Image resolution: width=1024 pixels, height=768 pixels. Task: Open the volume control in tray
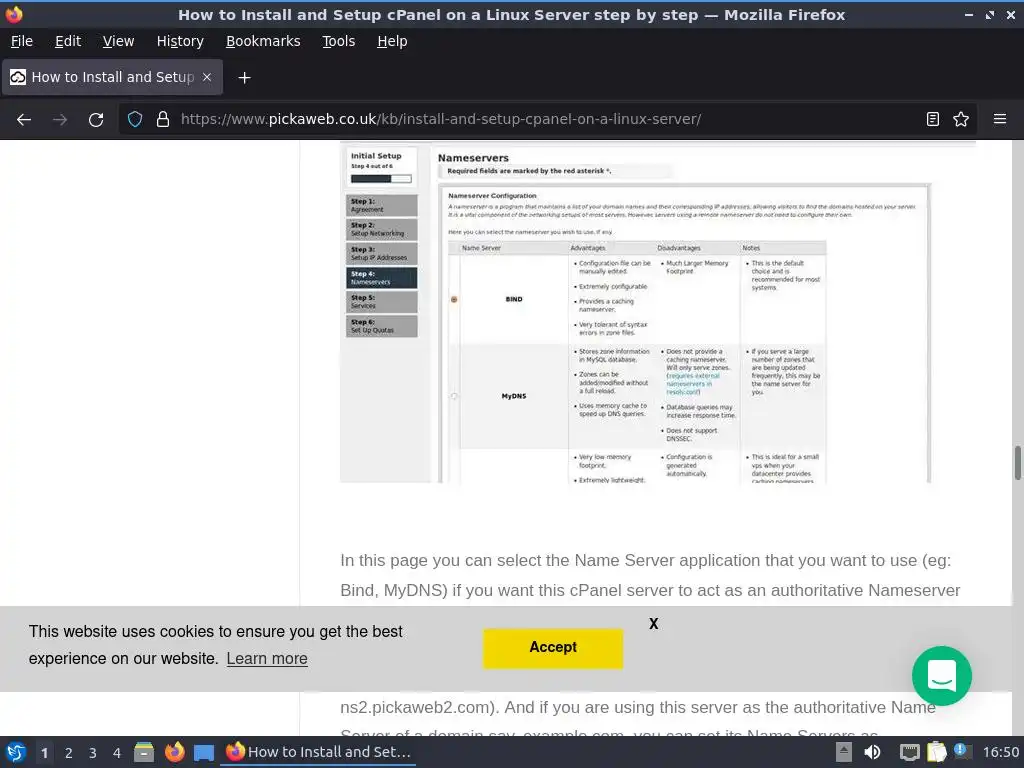(872, 752)
